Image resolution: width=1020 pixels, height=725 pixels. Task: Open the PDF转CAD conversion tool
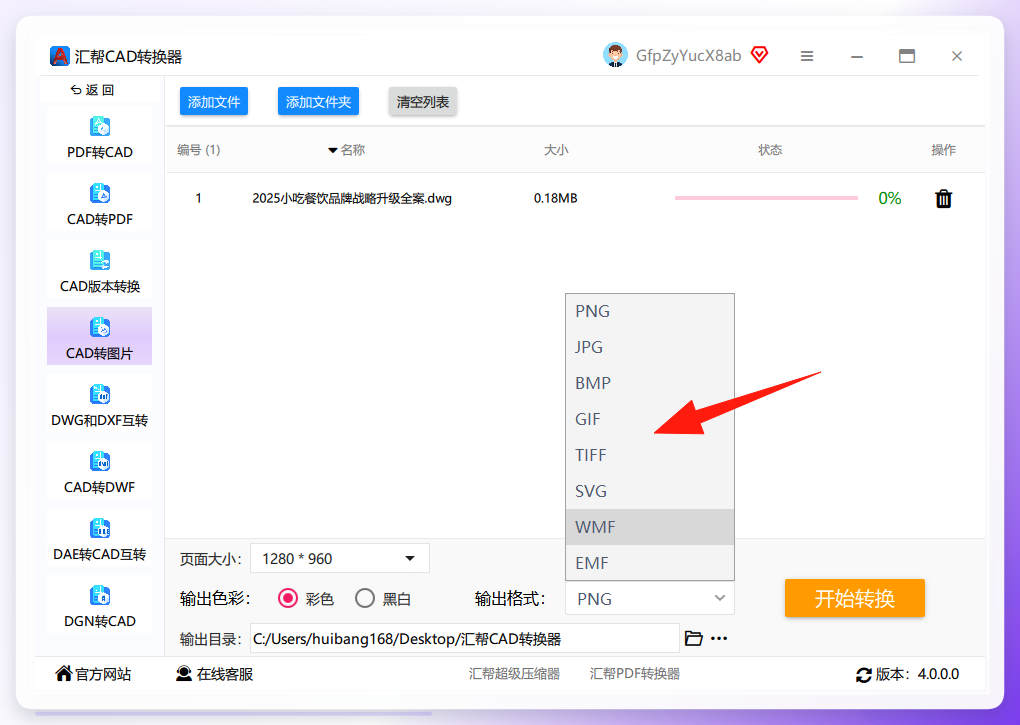pos(100,137)
